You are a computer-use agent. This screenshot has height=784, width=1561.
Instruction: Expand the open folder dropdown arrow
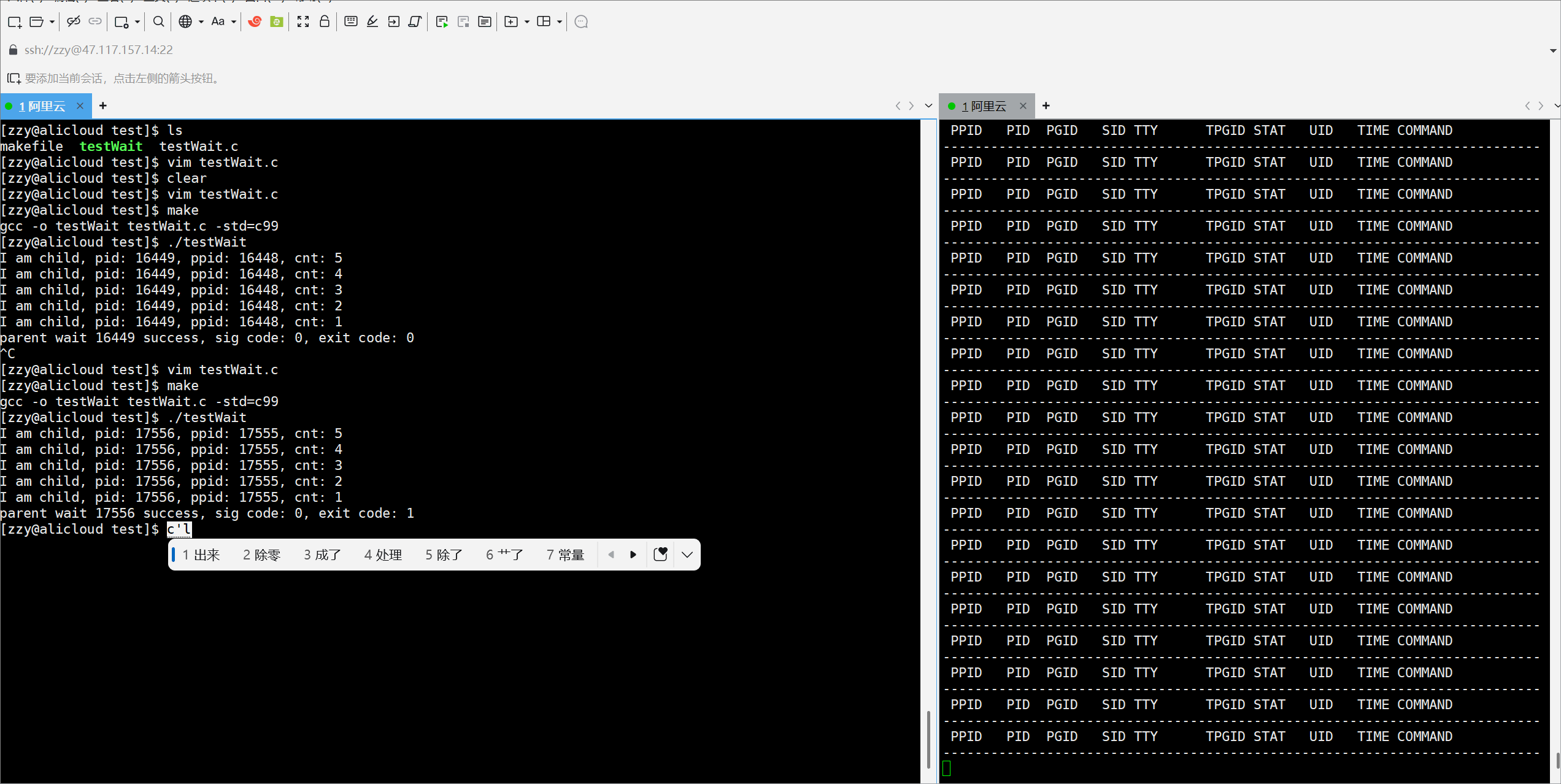(x=52, y=22)
